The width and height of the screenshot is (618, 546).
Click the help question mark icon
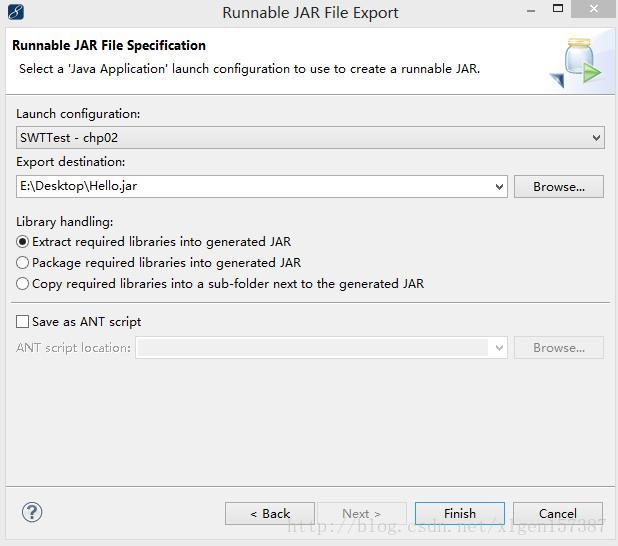pos(31,513)
